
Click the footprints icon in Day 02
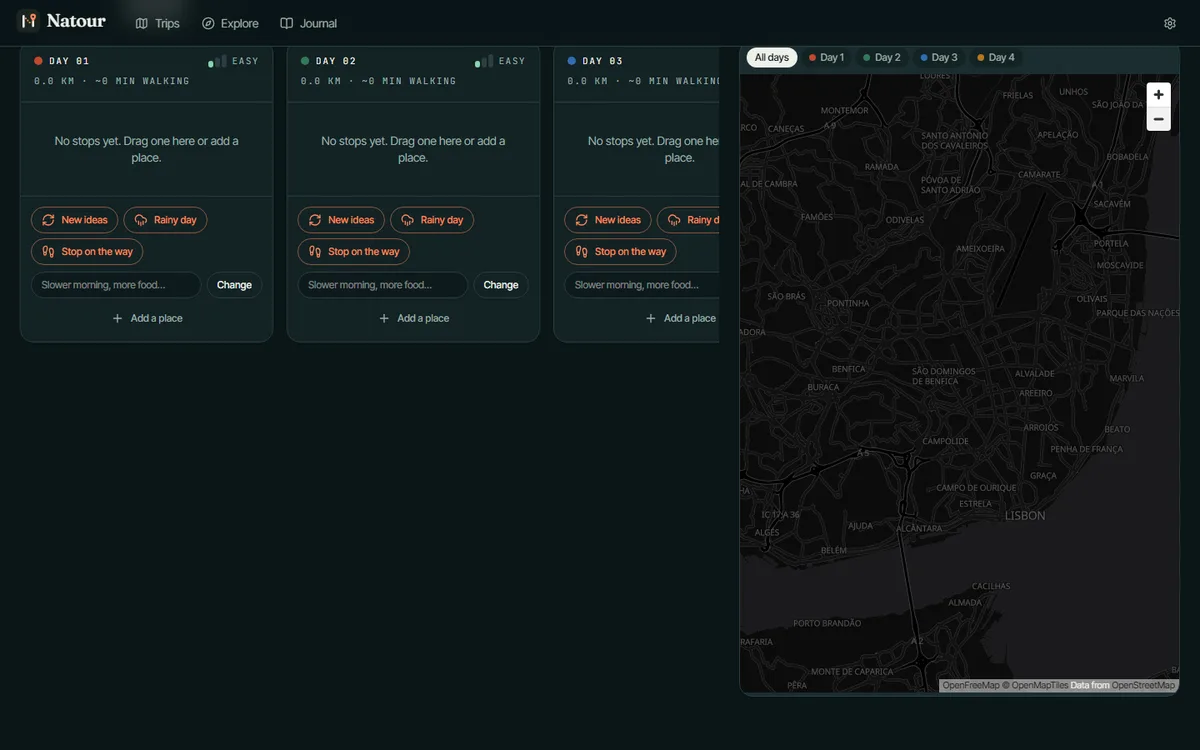pyautogui.click(x=315, y=252)
